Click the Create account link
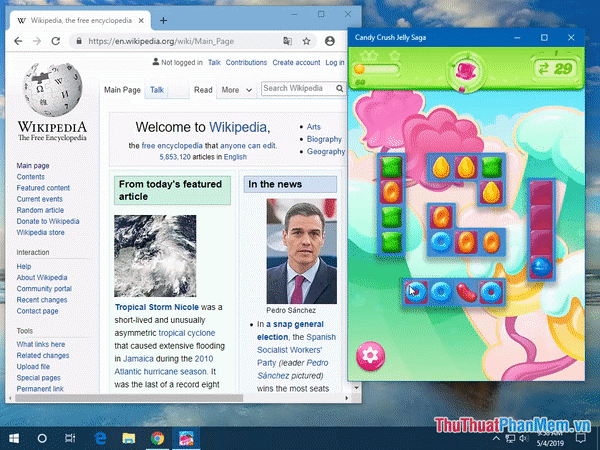The image size is (600, 450). (x=296, y=62)
